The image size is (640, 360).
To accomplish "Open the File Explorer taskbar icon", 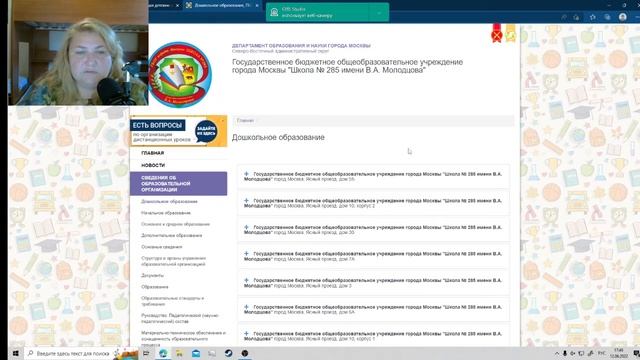I will (179, 353).
